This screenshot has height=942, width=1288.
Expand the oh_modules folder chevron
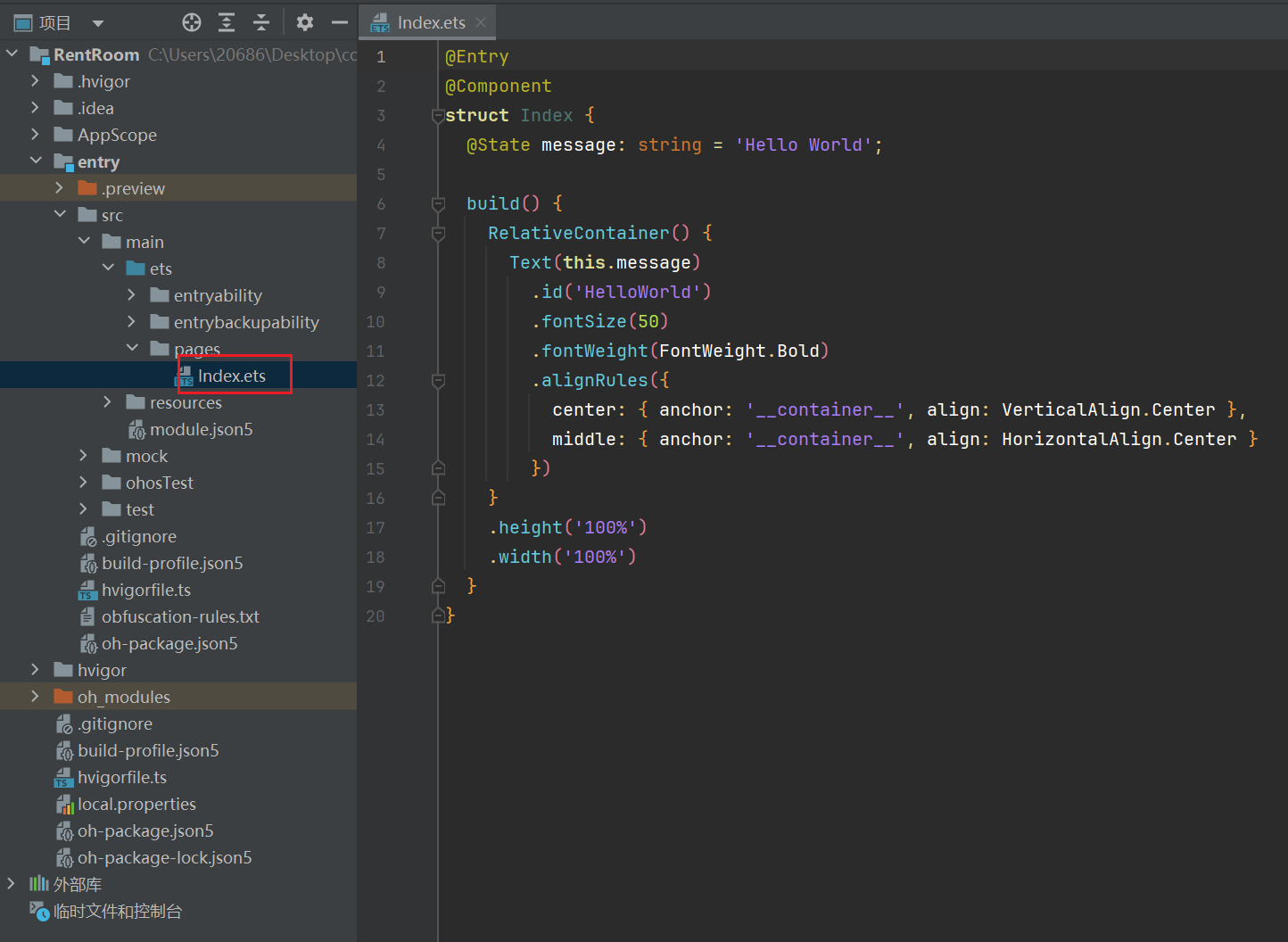pyautogui.click(x=35, y=697)
